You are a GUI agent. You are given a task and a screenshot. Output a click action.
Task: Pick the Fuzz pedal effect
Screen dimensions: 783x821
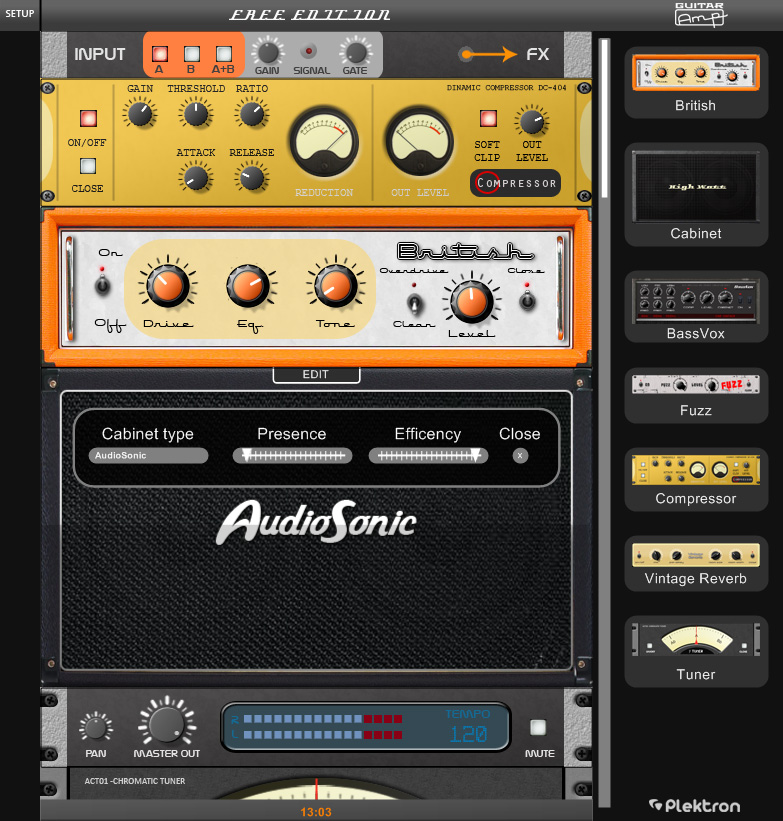695,384
